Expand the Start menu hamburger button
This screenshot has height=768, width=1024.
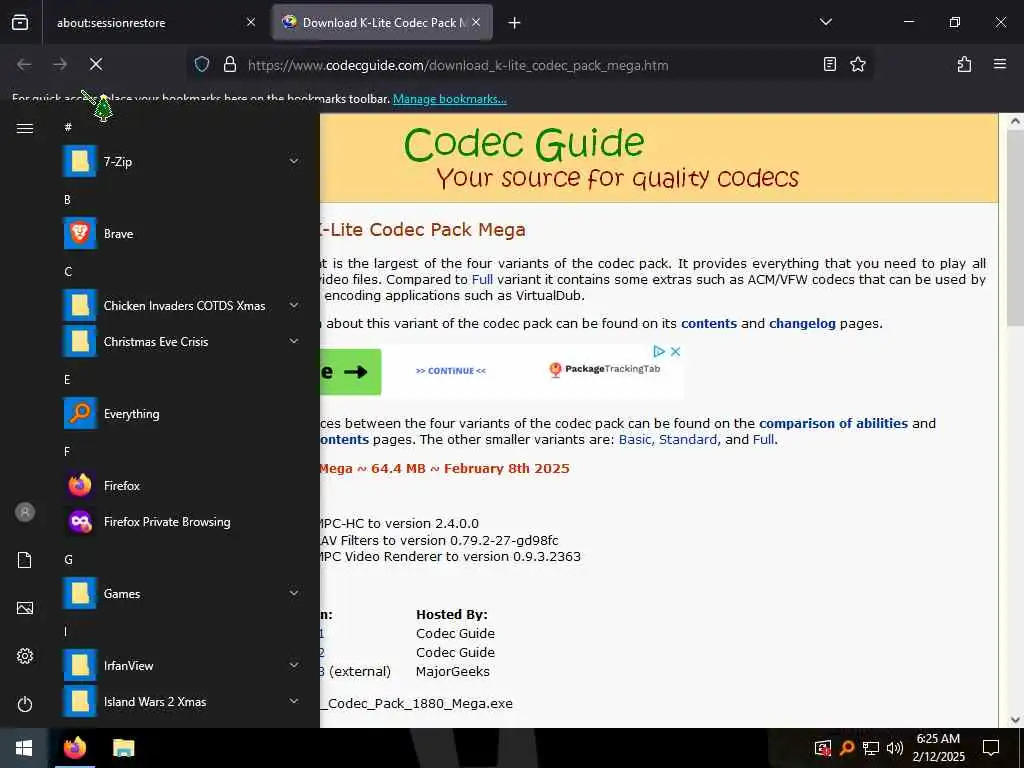pyautogui.click(x=25, y=128)
